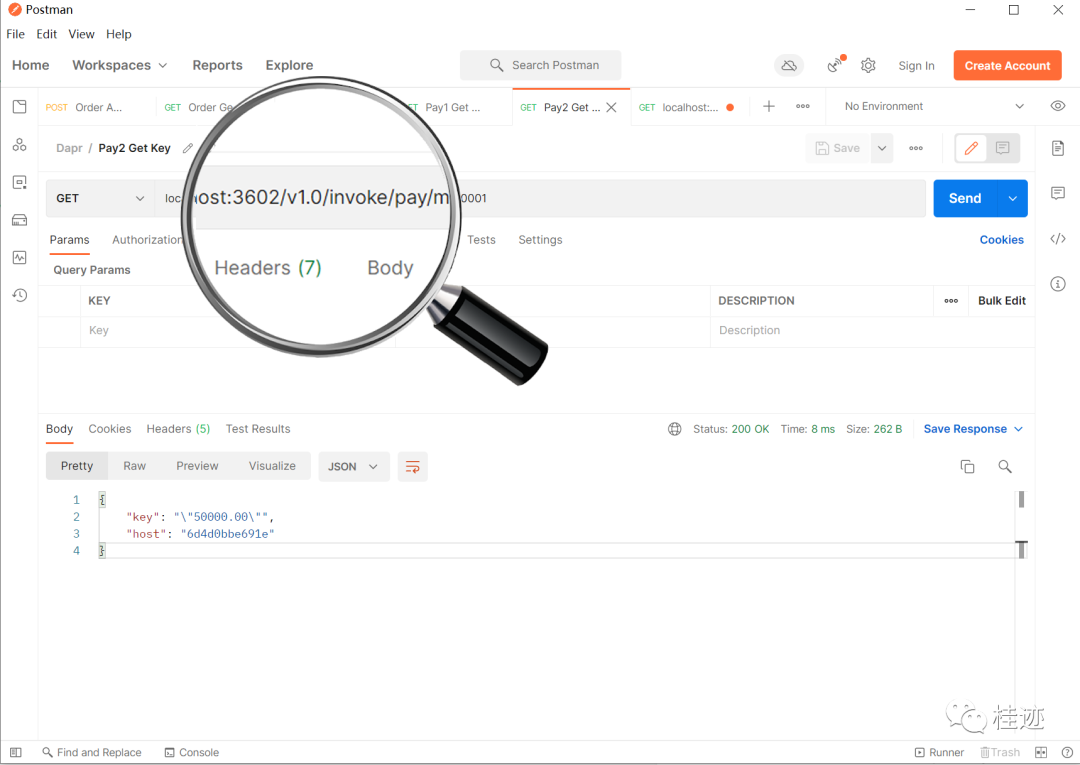The width and height of the screenshot is (1080, 765).
Task: Click the pencil rename icon beside Pay2 Get Key
Action: [187, 148]
